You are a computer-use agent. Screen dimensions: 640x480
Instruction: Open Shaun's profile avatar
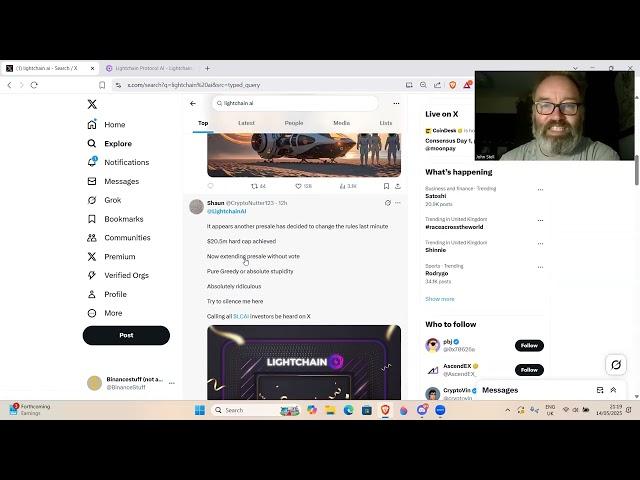point(196,207)
